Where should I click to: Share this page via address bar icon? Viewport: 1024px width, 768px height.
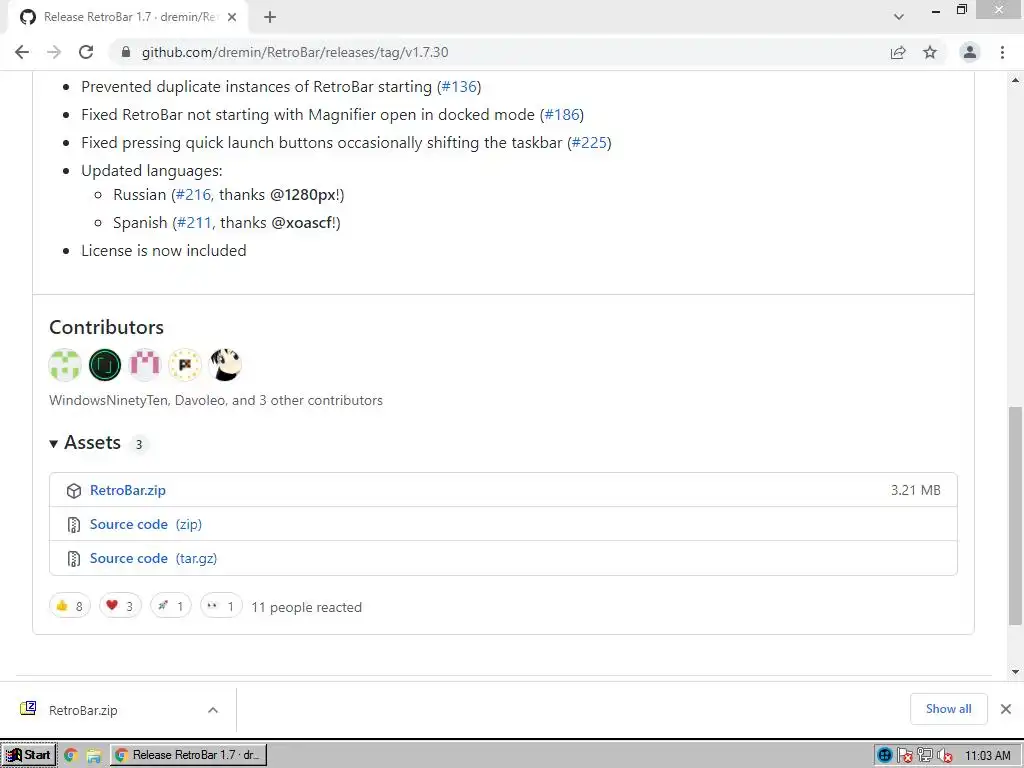(898, 52)
